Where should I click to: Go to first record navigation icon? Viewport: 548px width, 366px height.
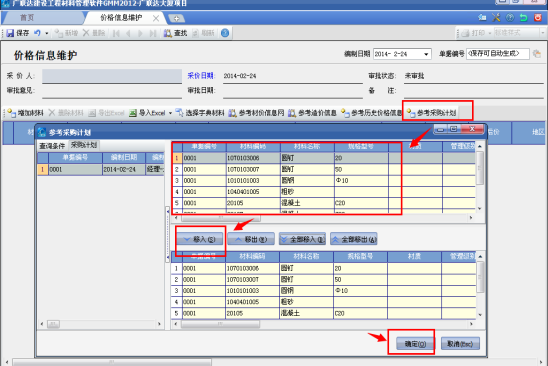[116, 33]
